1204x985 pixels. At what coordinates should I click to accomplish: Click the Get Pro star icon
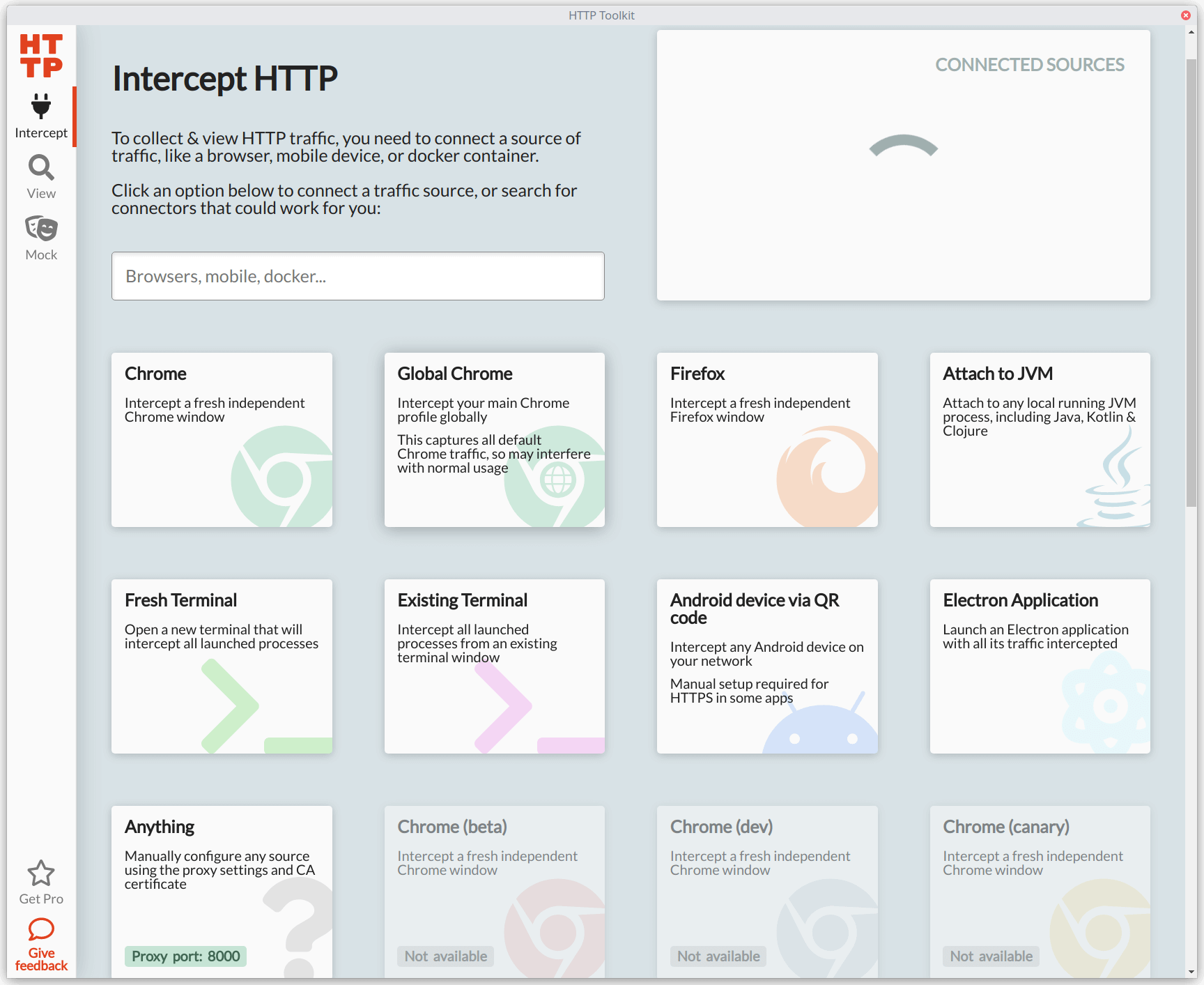(41, 873)
